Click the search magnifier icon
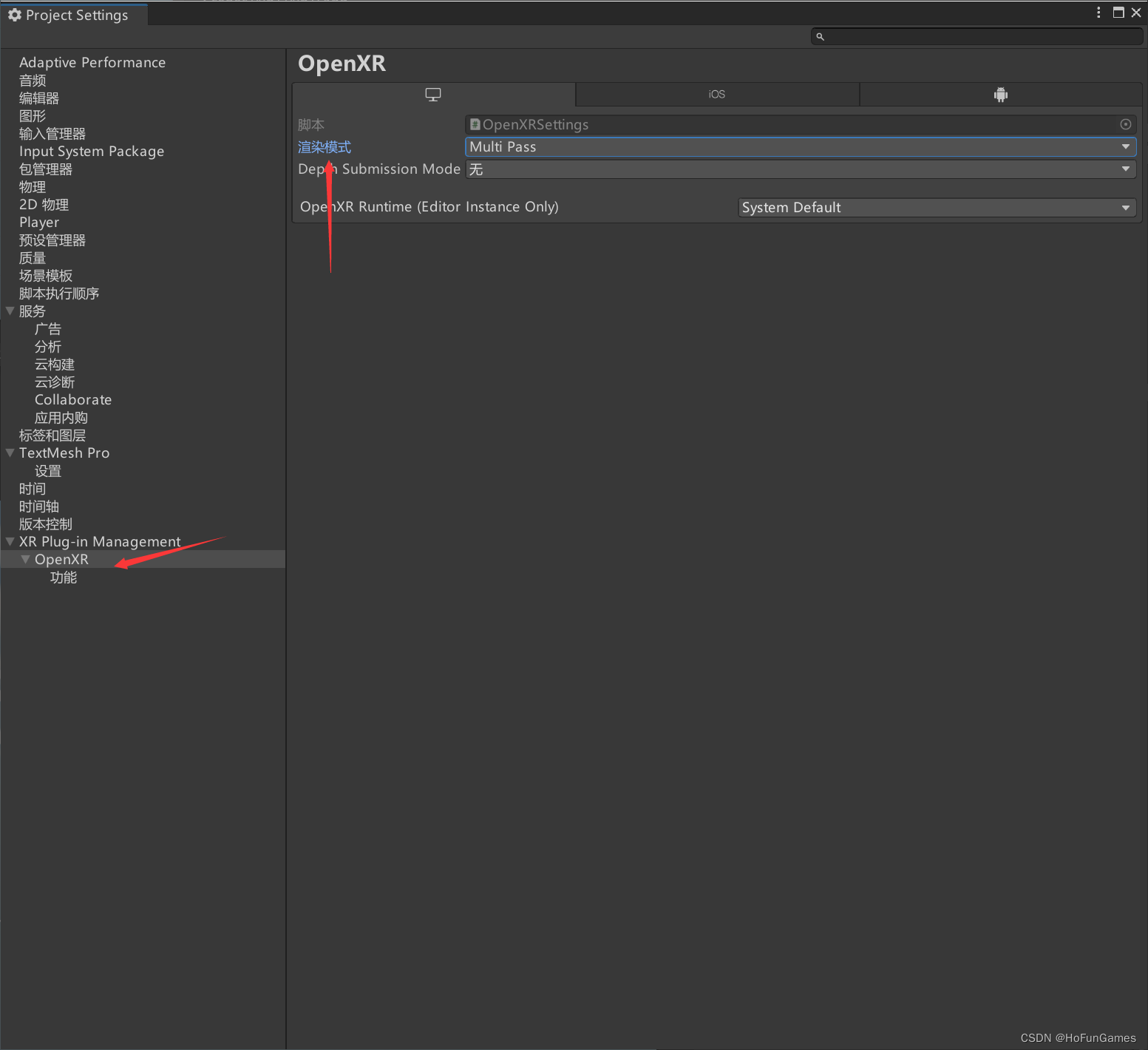Viewport: 1148px width, 1050px height. pos(820,36)
